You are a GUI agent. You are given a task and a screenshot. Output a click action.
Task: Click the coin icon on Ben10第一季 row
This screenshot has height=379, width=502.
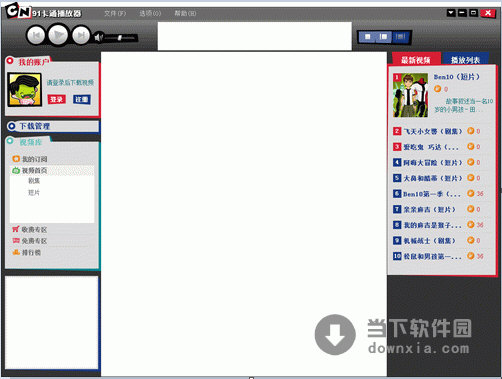tap(470, 193)
